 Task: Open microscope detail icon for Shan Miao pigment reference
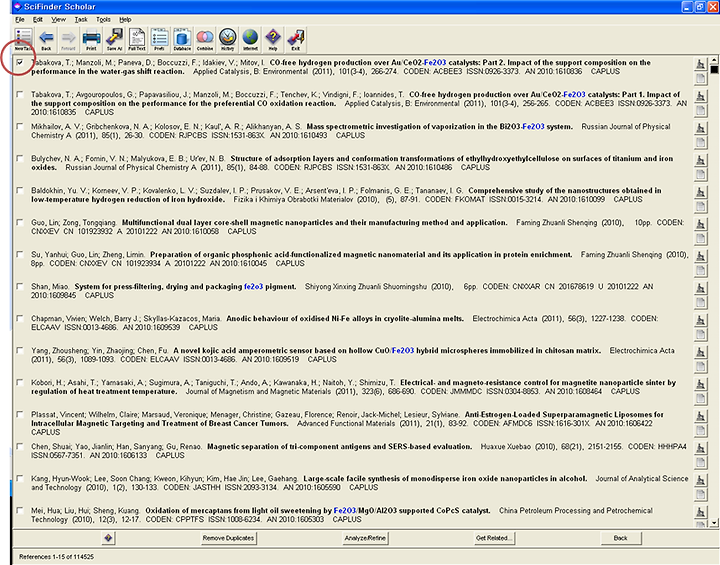[x=700, y=288]
